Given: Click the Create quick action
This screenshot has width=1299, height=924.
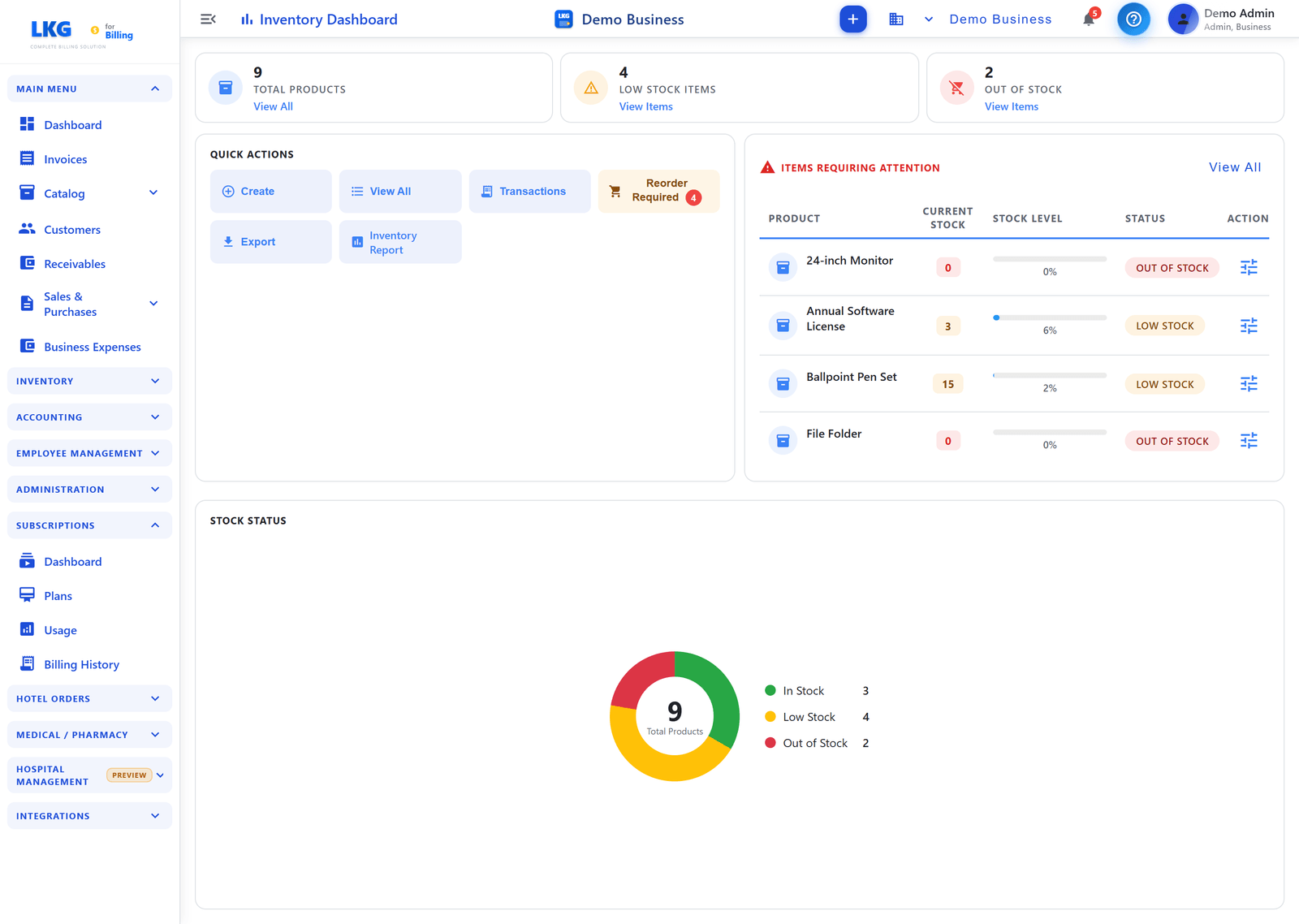Looking at the screenshot, I should coord(271,191).
